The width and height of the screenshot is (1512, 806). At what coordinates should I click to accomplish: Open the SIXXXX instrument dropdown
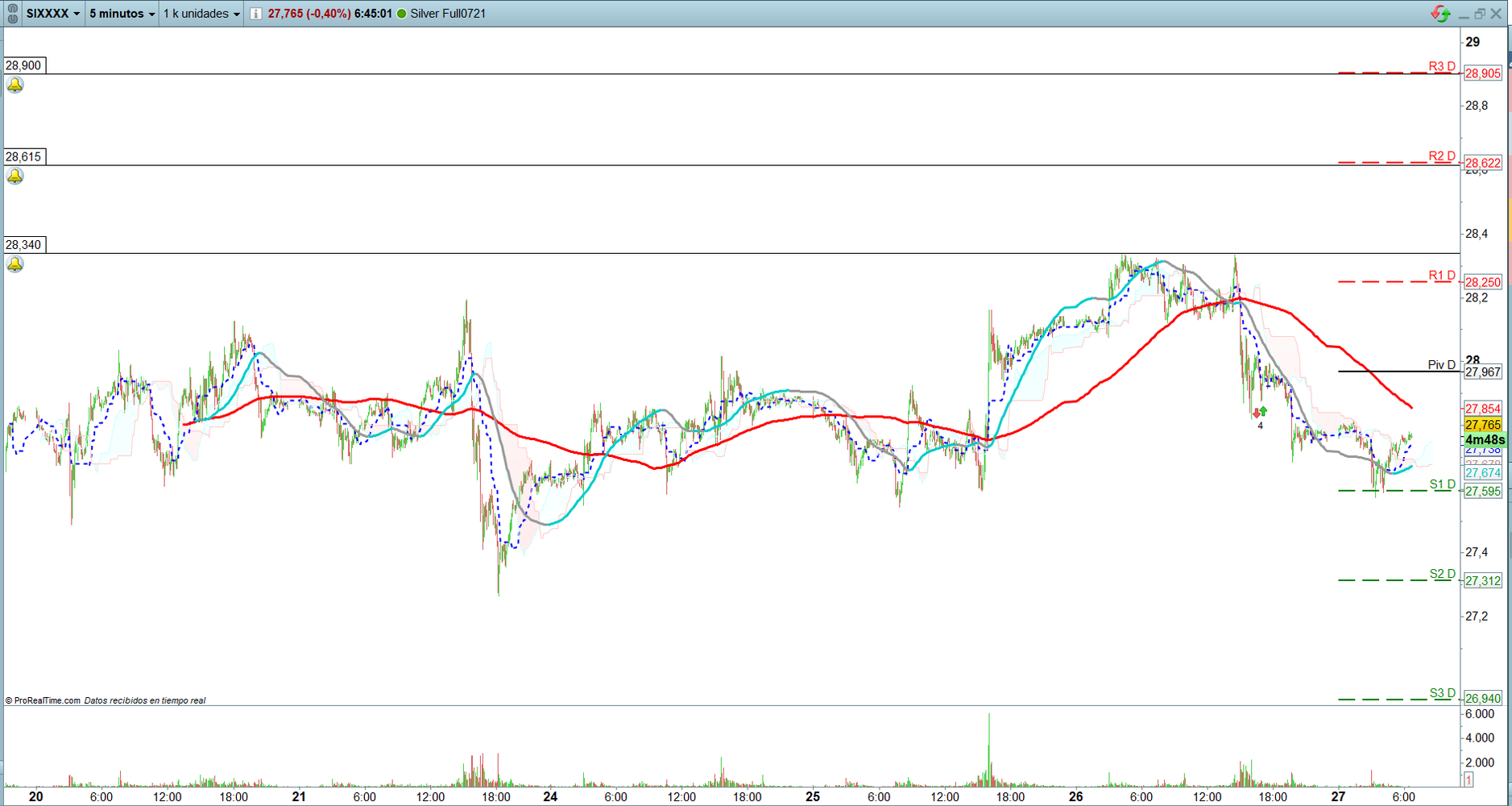[x=53, y=14]
